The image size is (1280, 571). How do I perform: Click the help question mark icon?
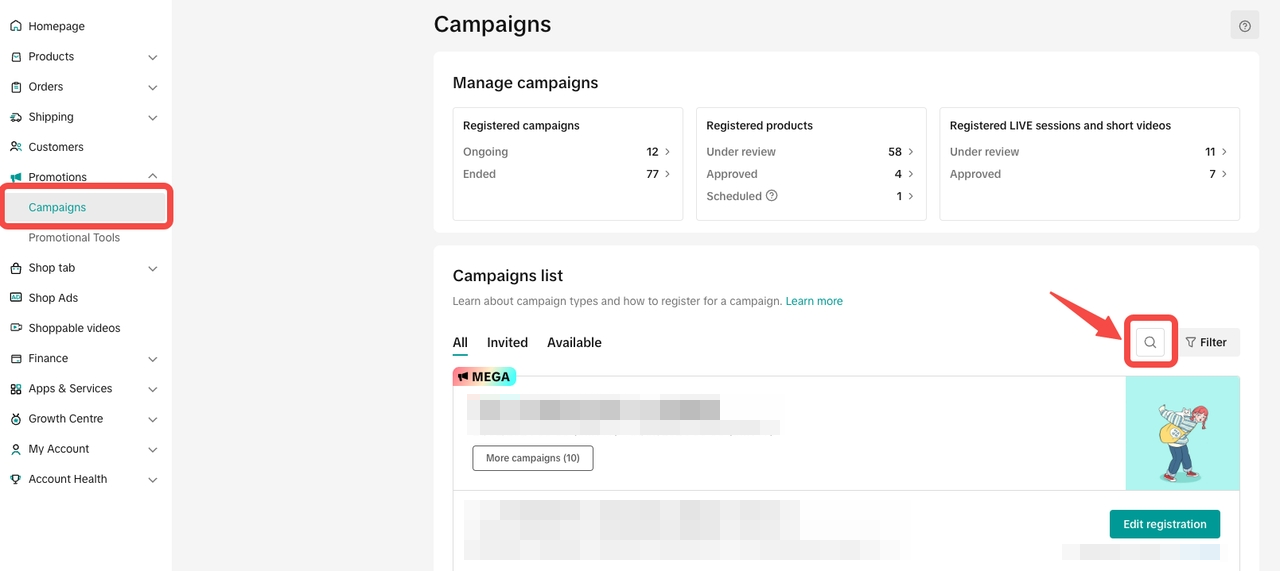click(1244, 26)
